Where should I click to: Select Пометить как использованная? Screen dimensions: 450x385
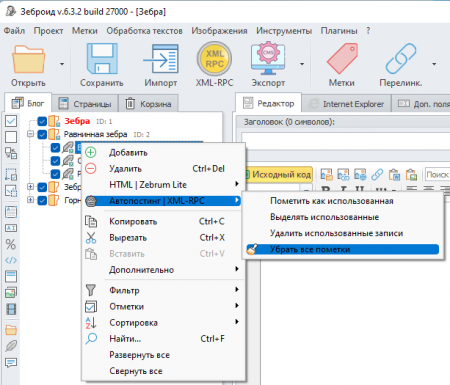342,201
